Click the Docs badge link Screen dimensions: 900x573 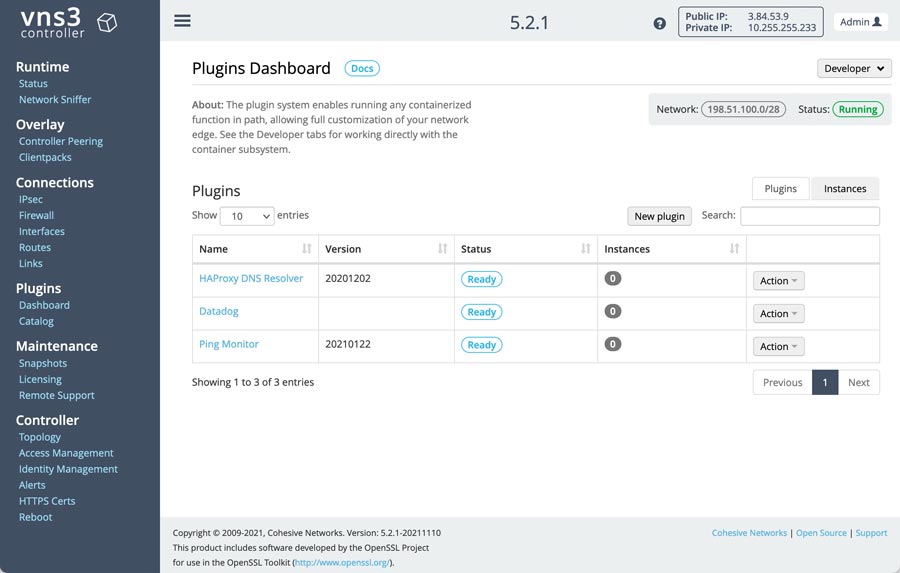362,68
